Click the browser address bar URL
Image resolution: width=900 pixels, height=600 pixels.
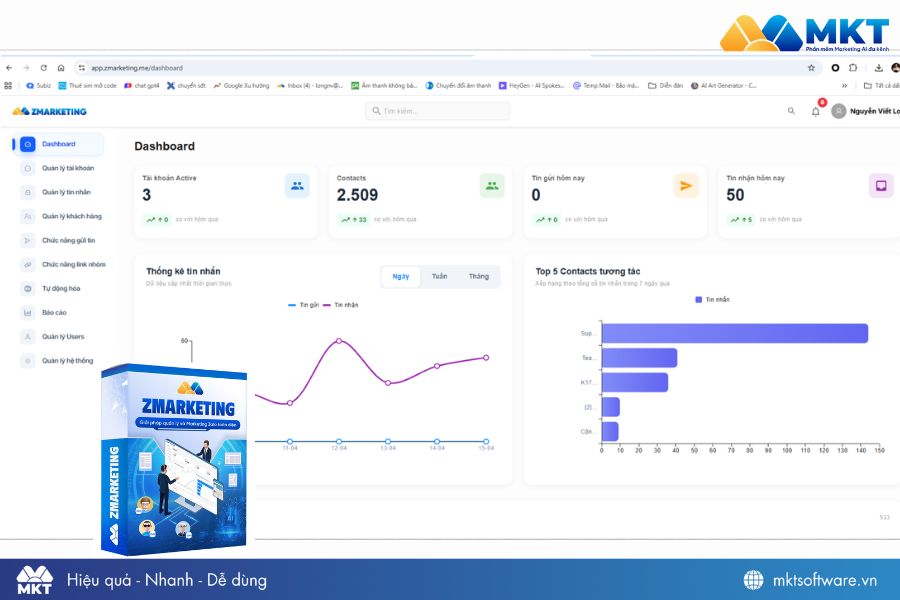pyautogui.click(x=137, y=68)
